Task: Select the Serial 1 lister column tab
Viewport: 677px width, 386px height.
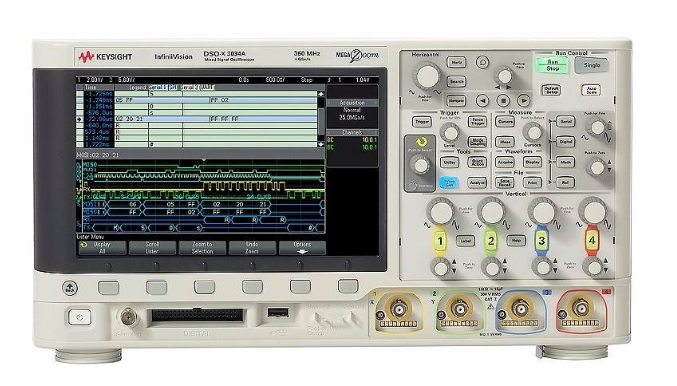Action: [163, 87]
